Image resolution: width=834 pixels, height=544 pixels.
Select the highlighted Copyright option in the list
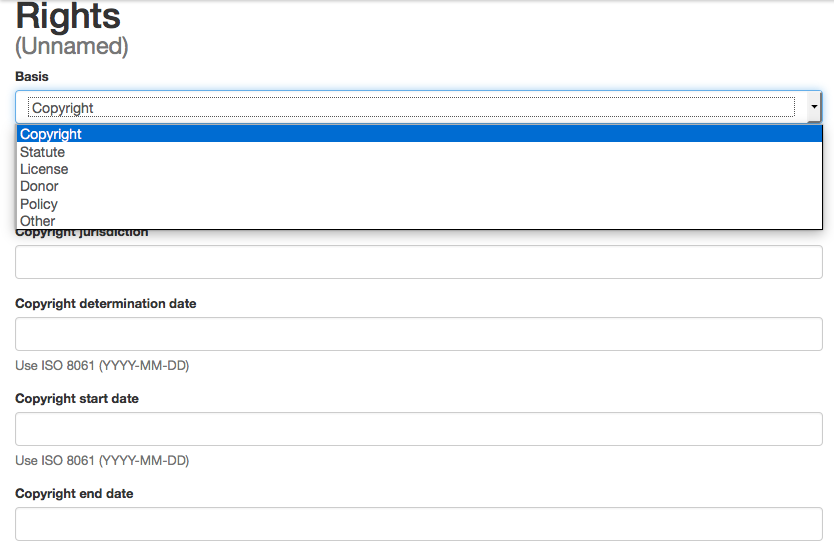pos(51,134)
